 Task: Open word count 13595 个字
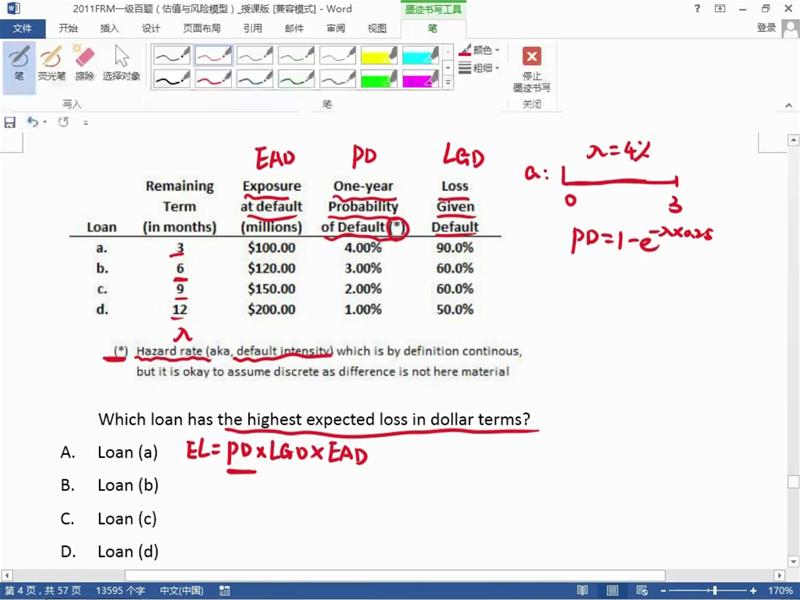(x=120, y=590)
